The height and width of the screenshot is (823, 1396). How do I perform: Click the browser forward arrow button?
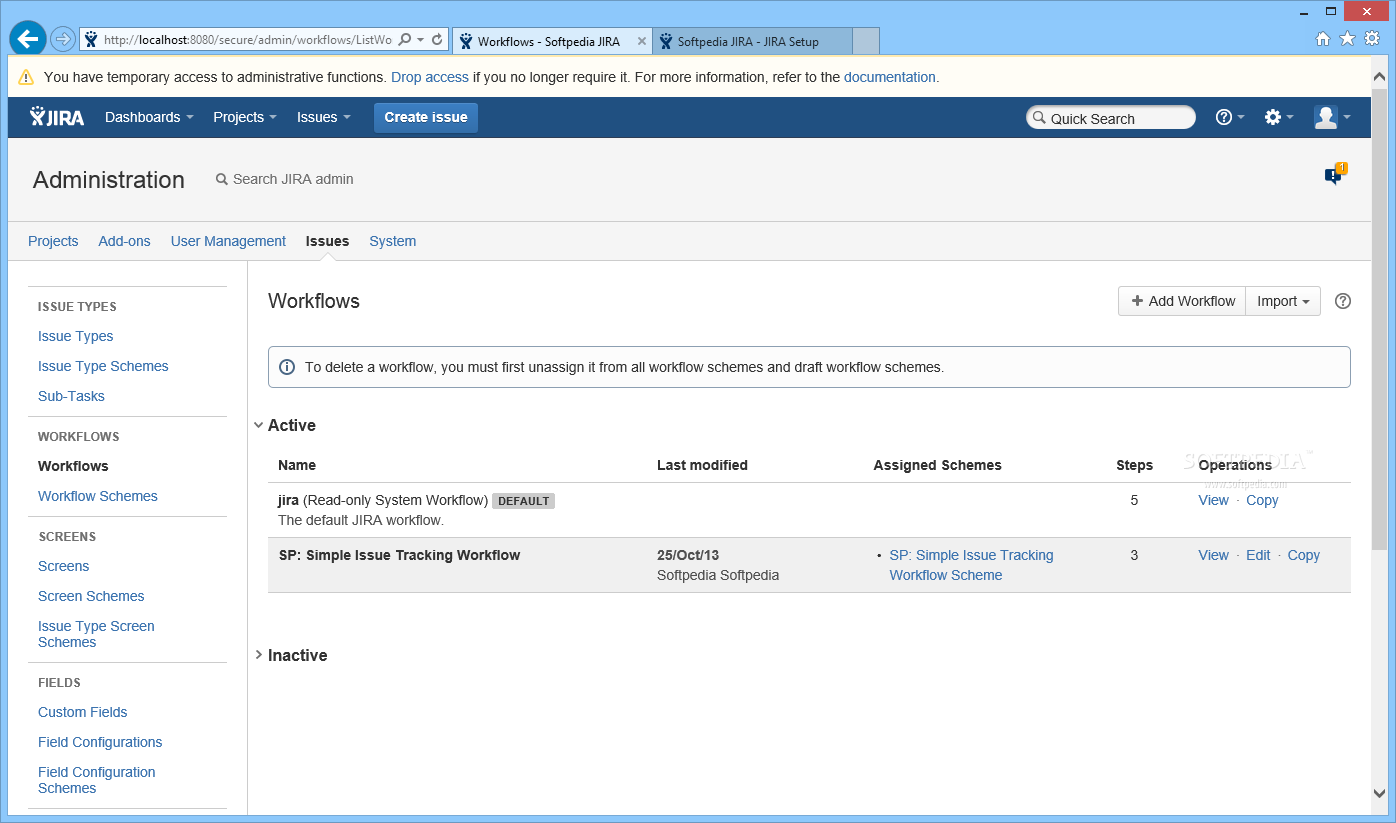point(63,40)
